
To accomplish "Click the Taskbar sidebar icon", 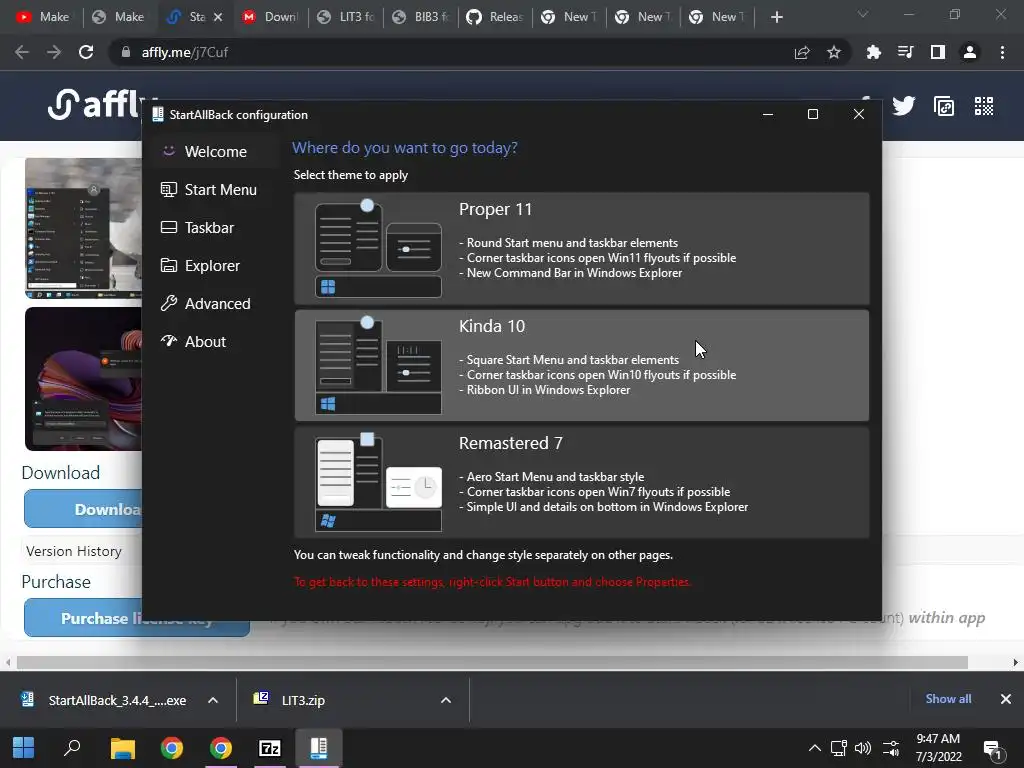I will [168, 227].
